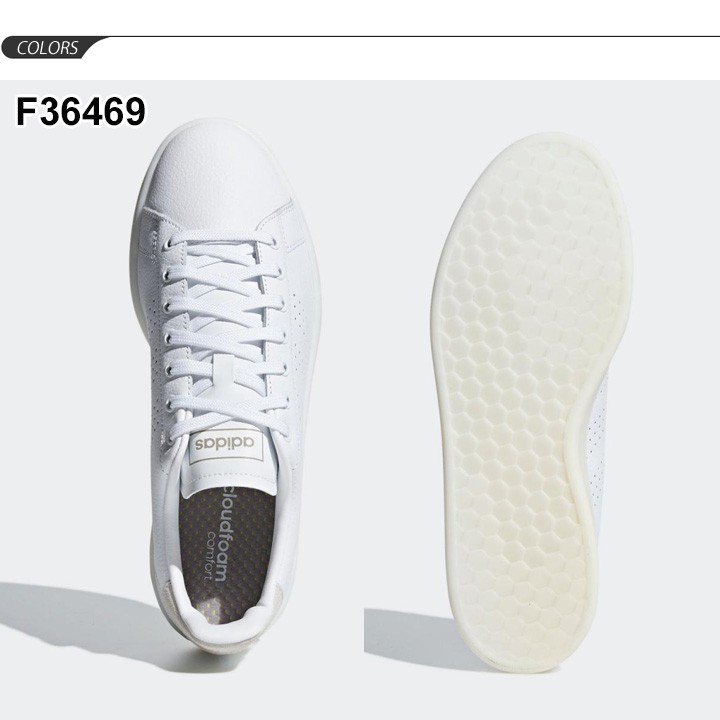Click the COLORS header label
720x720 pixels.
[x=47, y=48]
